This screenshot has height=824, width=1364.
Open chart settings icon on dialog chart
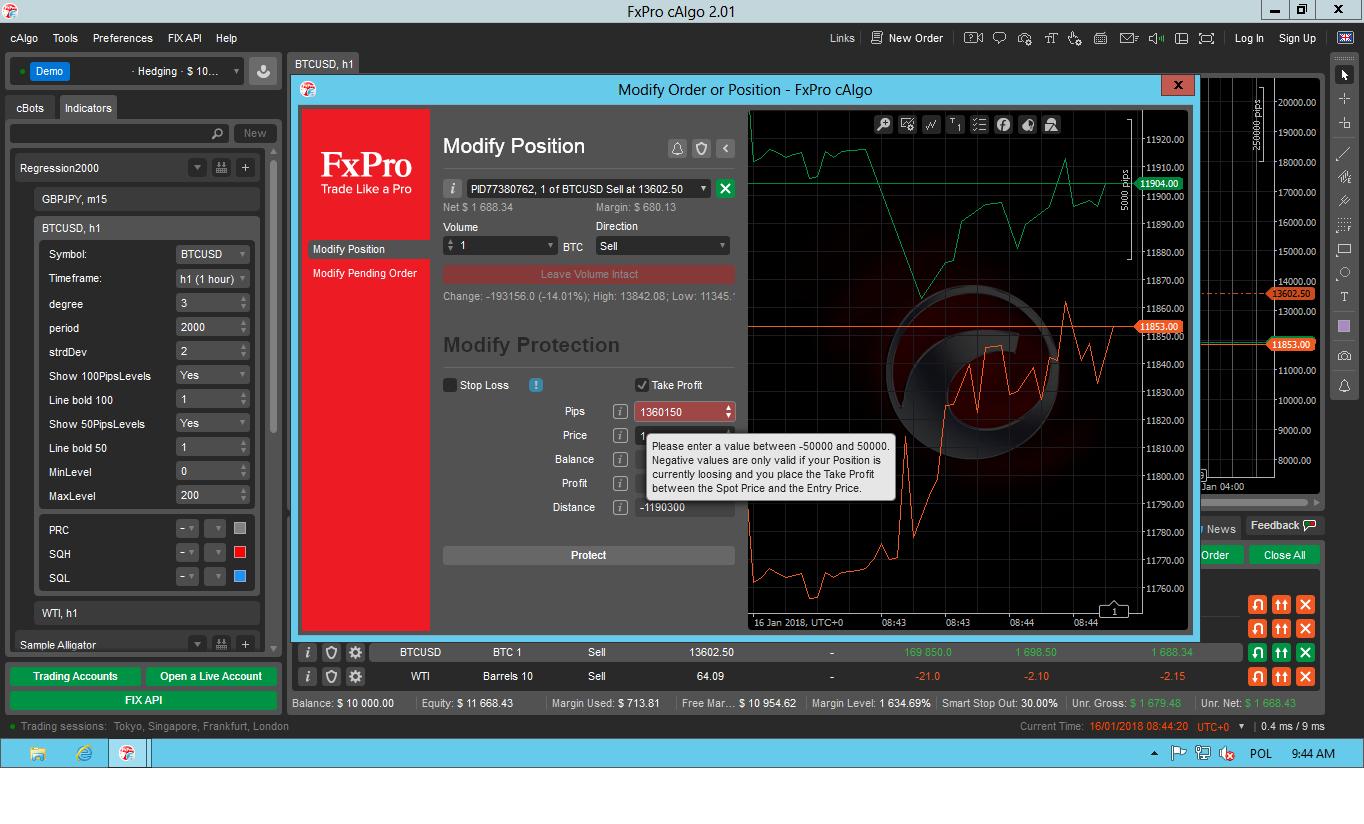[x=907, y=124]
